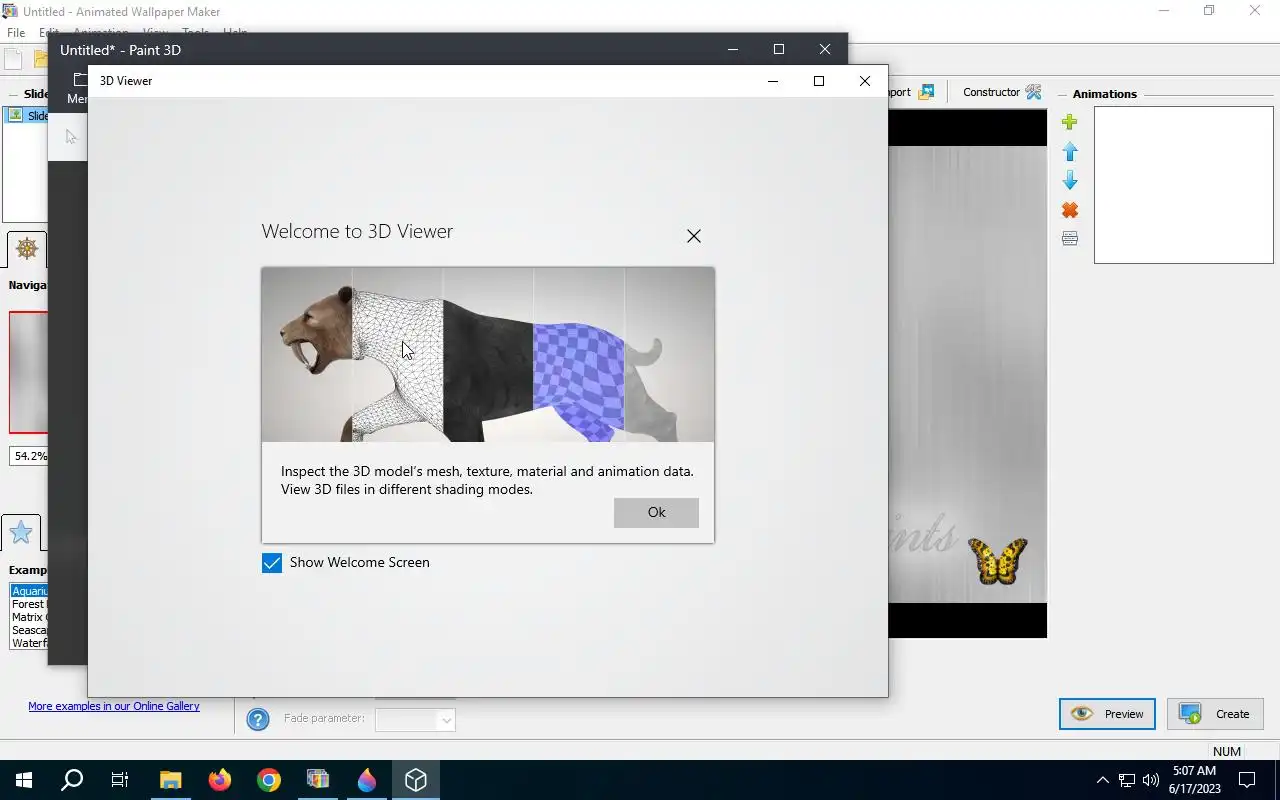Click Ok in the Welcome dialog
Viewport: 1280px width, 800px height.
(x=656, y=512)
